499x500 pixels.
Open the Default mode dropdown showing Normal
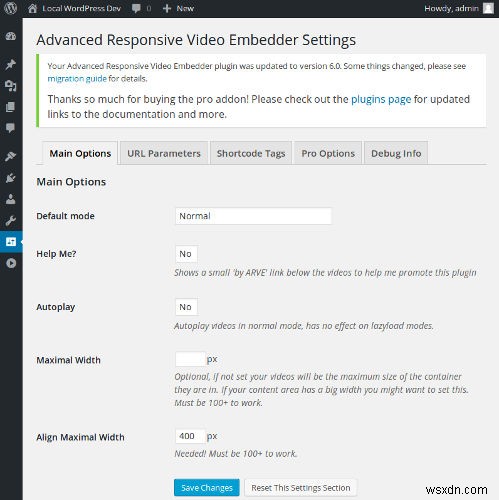[253, 216]
